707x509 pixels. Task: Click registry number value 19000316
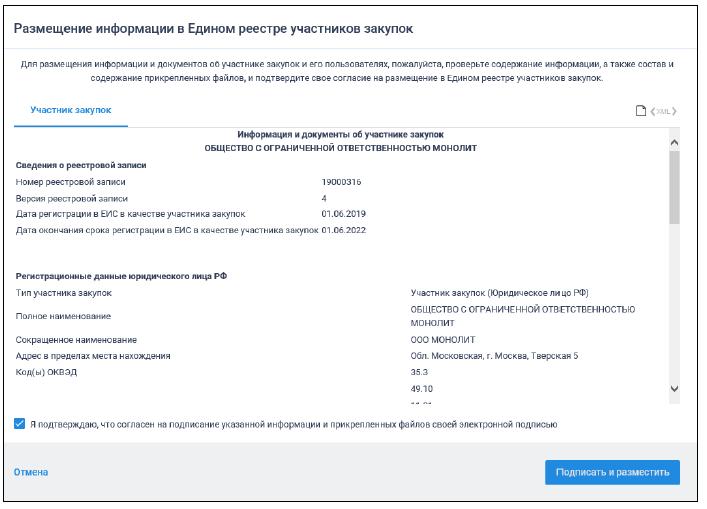[341, 182]
